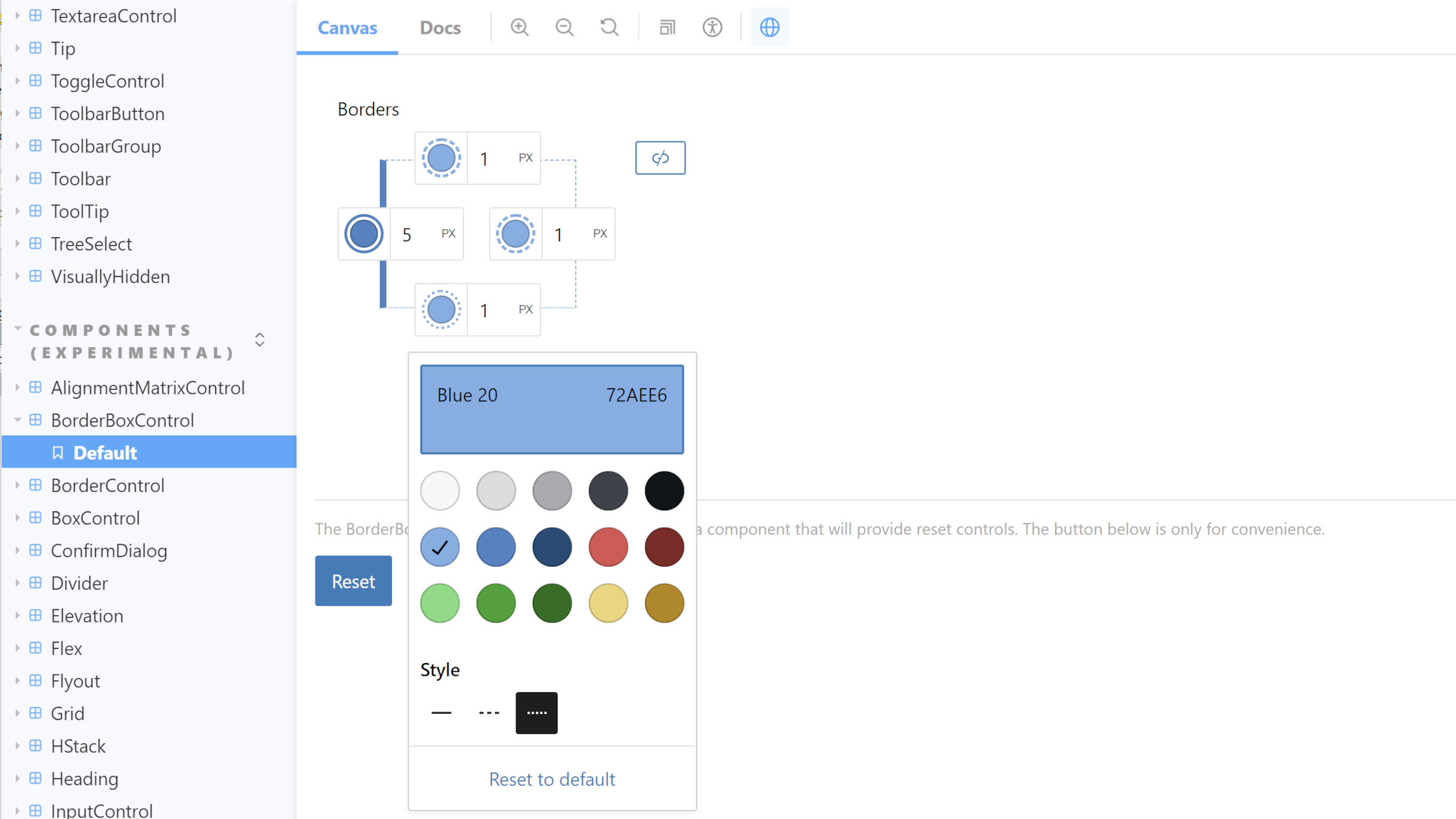Image resolution: width=1456 pixels, height=819 pixels.
Task: Click Reset to default link
Action: 551,779
